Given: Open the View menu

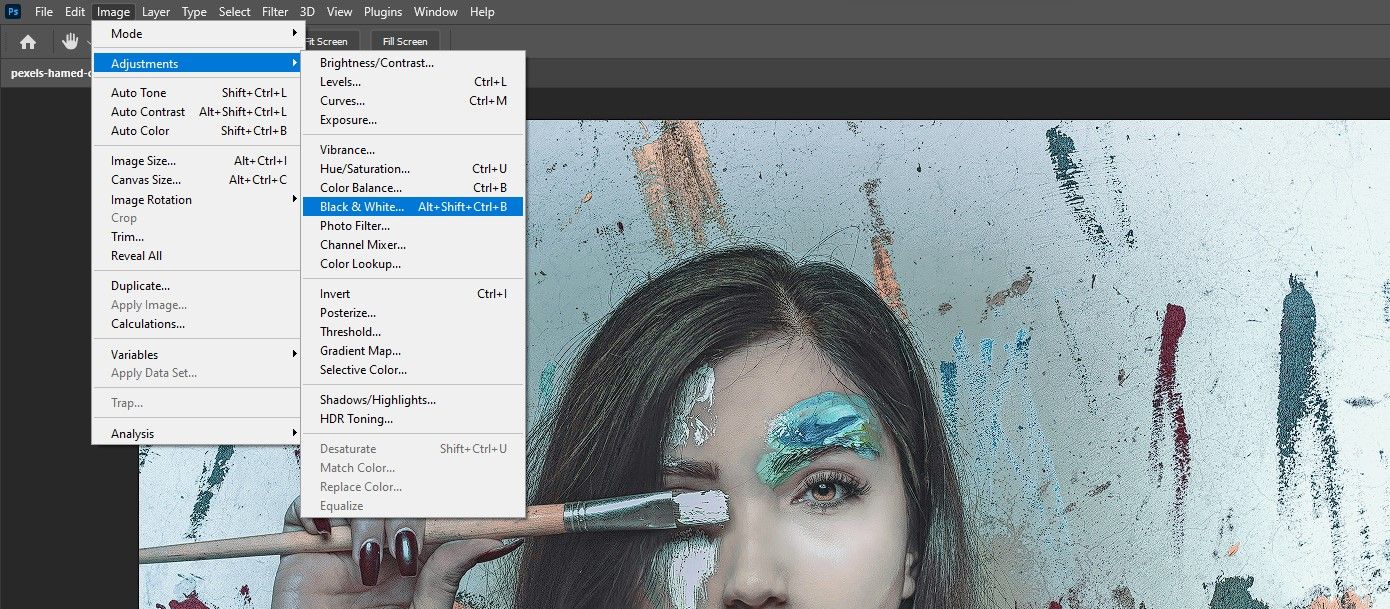Looking at the screenshot, I should pos(340,12).
